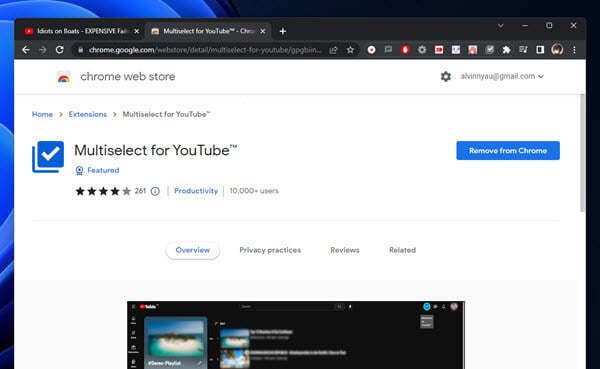Bookmark this page with the star icon
The width and height of the screenshot is (600, 369).
coord(350,50)
